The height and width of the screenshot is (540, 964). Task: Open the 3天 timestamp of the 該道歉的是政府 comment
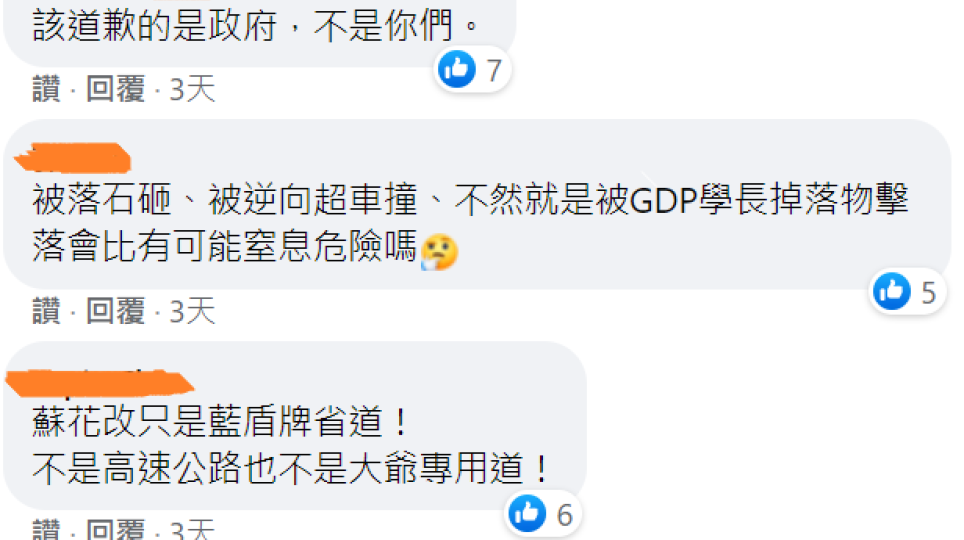[x=192, y=89]
